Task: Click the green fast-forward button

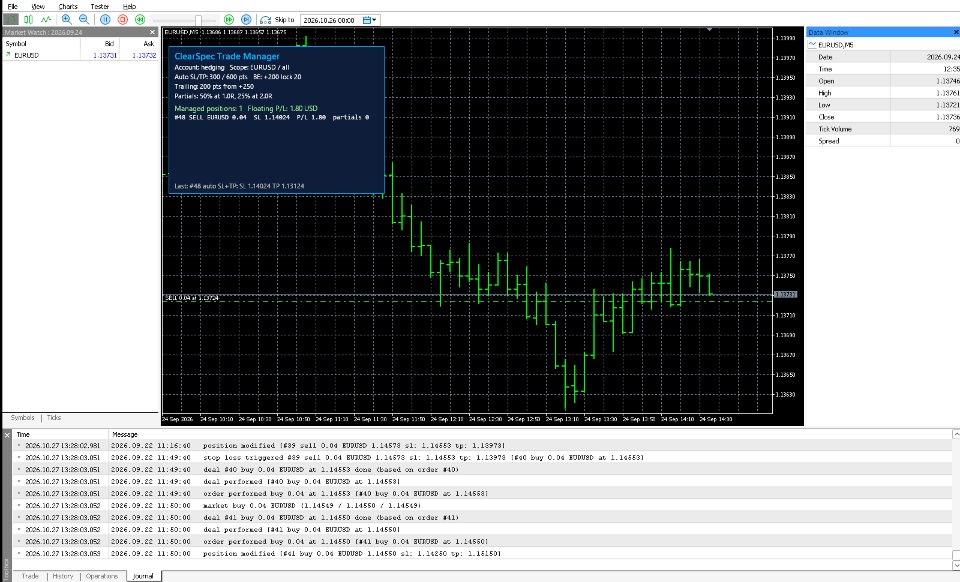Action: pos(229,20)
